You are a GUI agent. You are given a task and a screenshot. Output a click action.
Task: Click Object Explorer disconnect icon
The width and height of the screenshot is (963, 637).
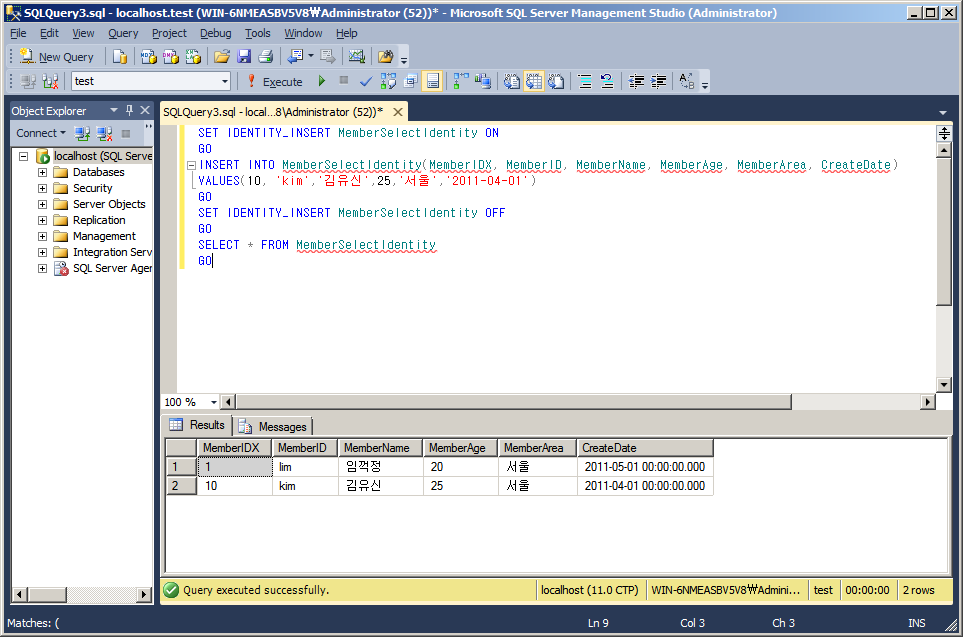click(x=104, y=133)
